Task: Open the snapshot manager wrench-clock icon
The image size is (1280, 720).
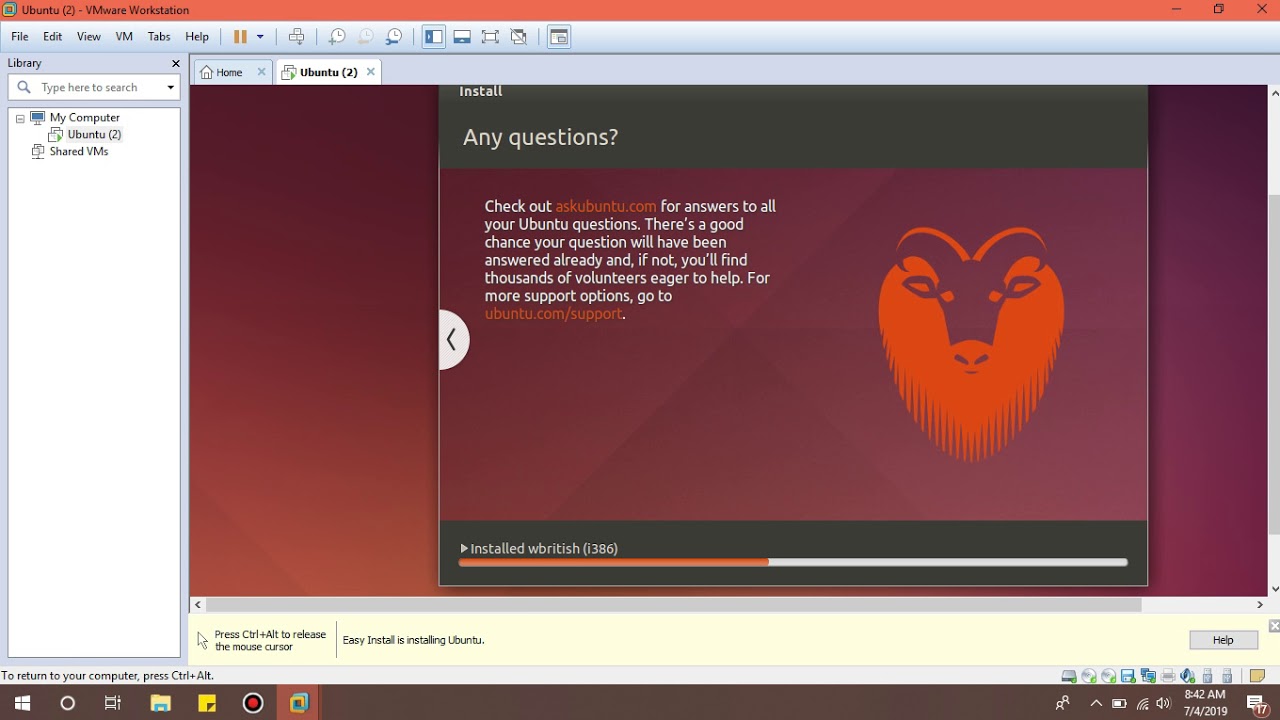Action: [x=394, y=37]
